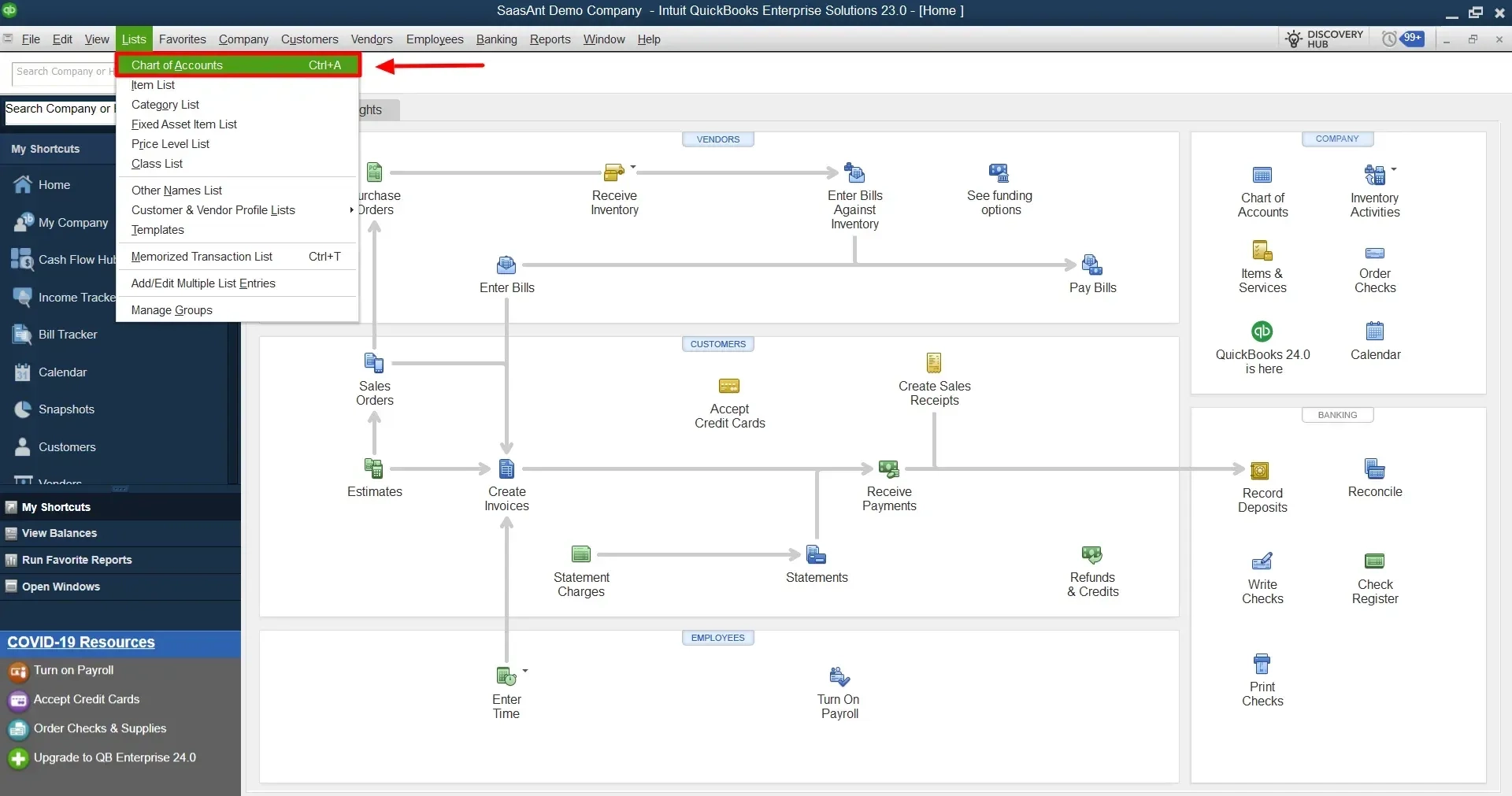Open Print Checks icon
Viewport: 1512px width, 796px height.
click(1262, 663)
